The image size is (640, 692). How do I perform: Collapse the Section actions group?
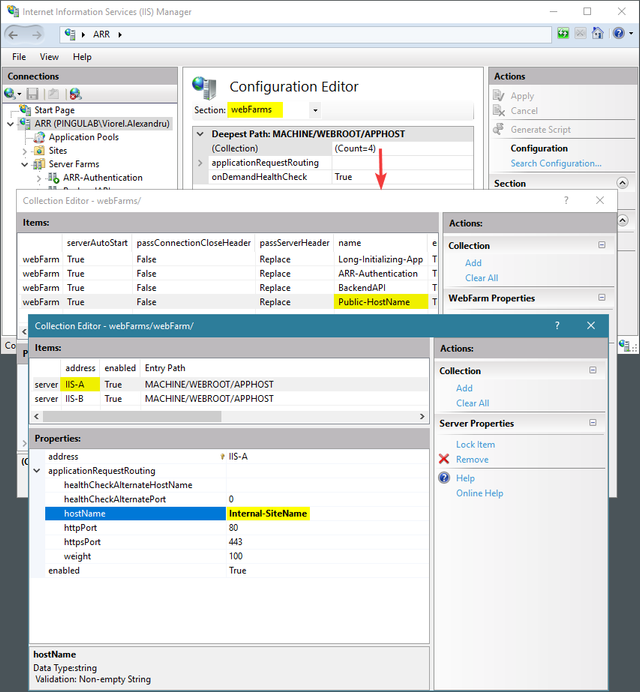[622, 183]
